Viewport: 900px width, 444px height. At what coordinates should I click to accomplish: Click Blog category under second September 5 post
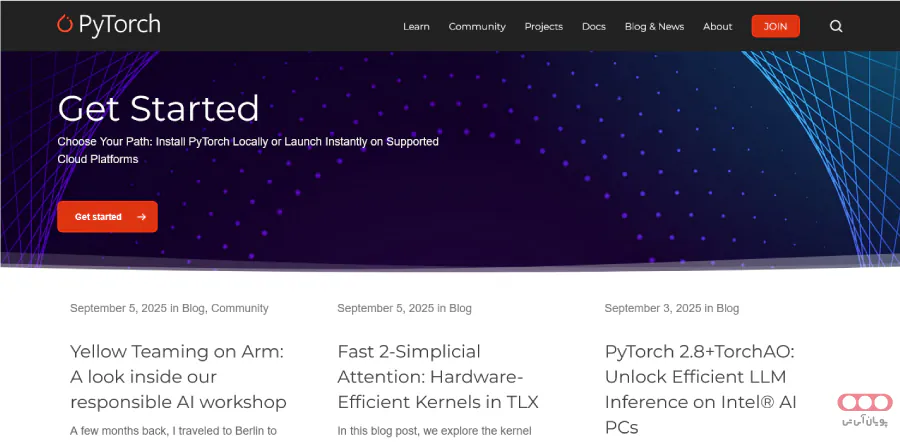pos(460,308)
